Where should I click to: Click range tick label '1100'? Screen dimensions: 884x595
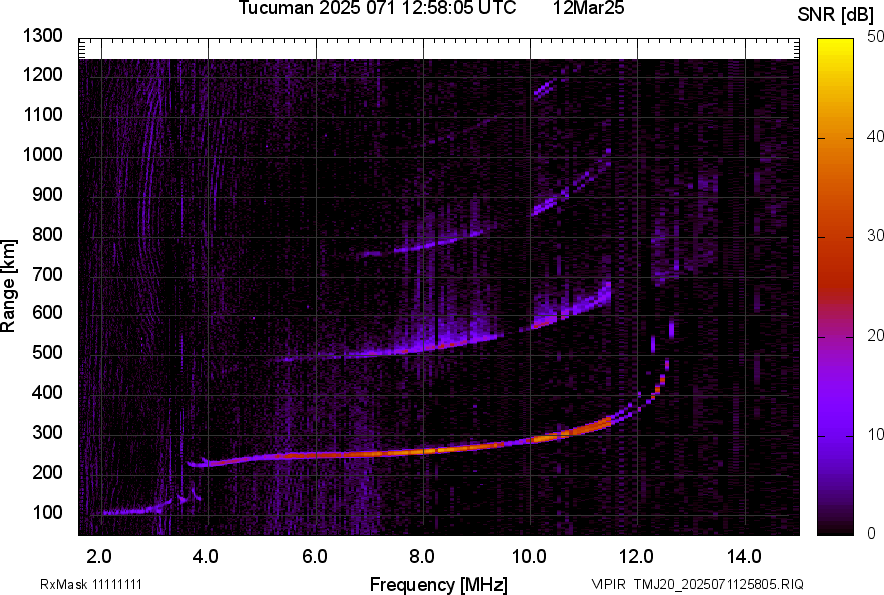pos(43,115)
